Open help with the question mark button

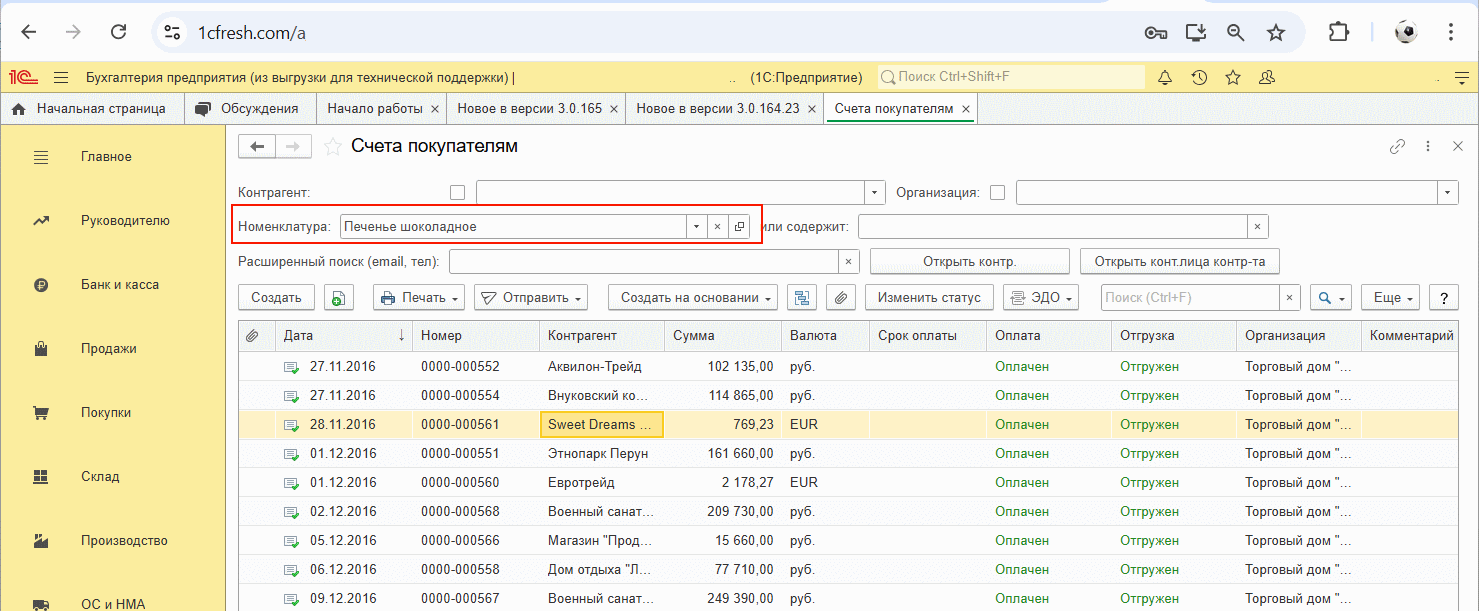(x=1443, y=297)
